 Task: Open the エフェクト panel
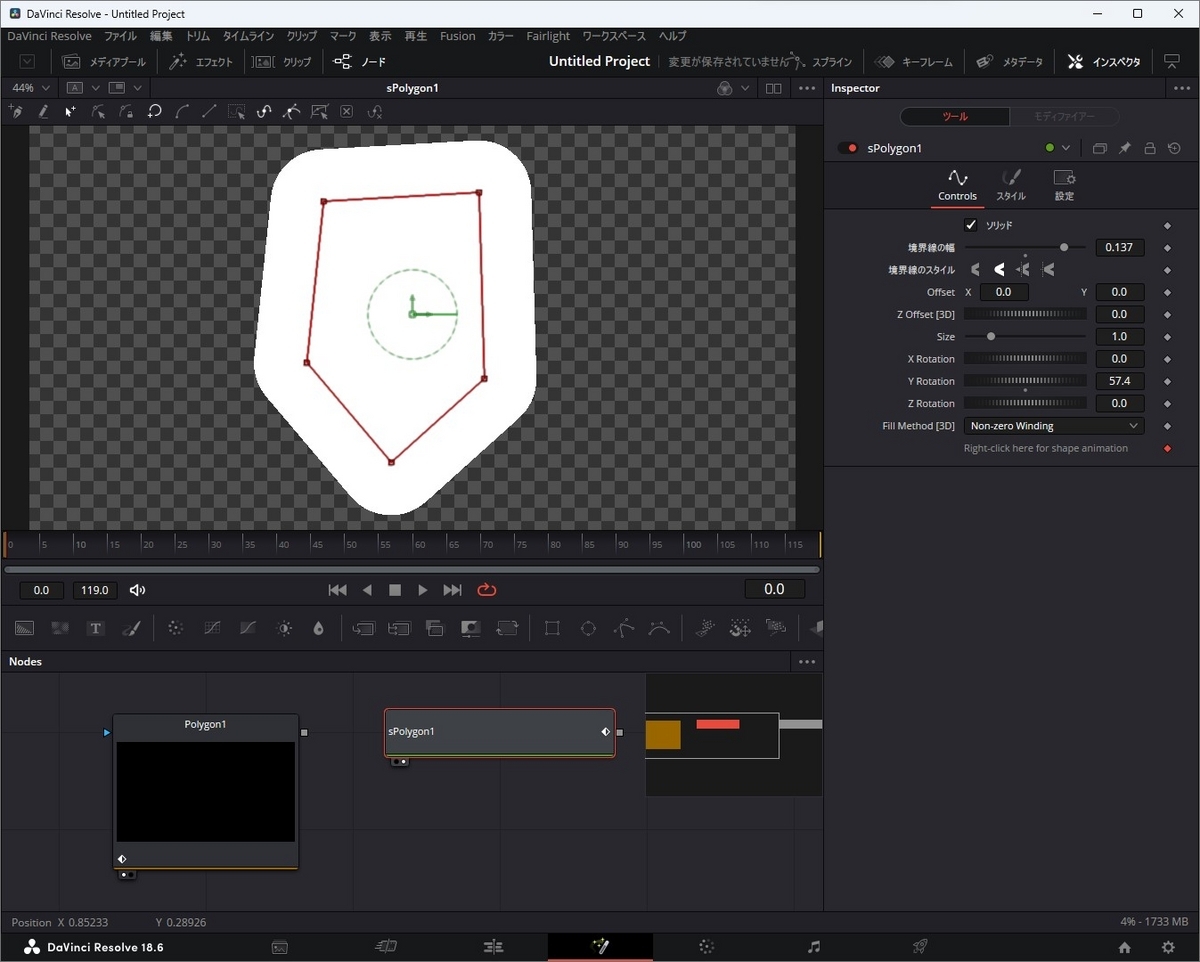click(x=201, y=61)
